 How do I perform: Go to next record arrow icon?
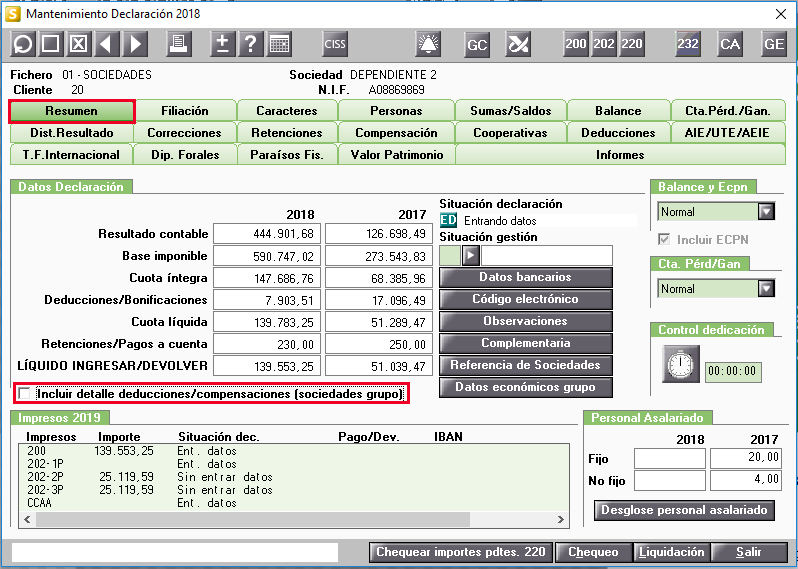point(135,44)
